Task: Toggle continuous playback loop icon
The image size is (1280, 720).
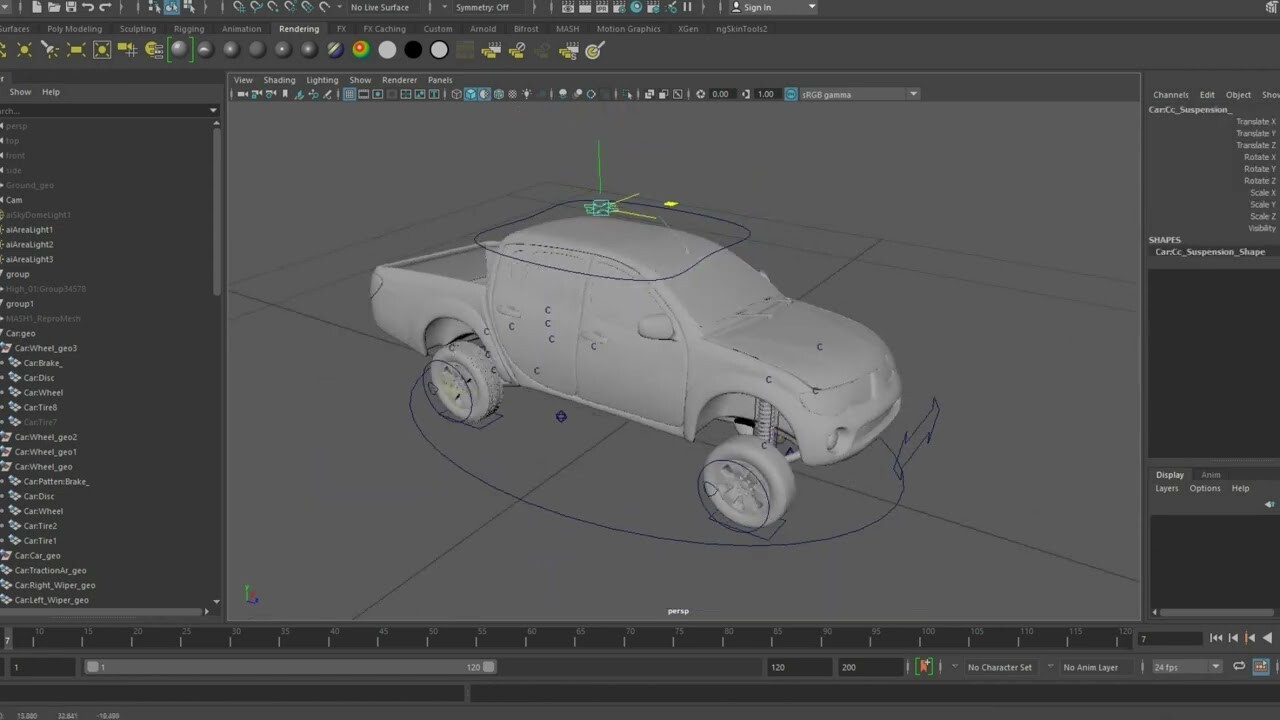Action: click(1239, 666)
